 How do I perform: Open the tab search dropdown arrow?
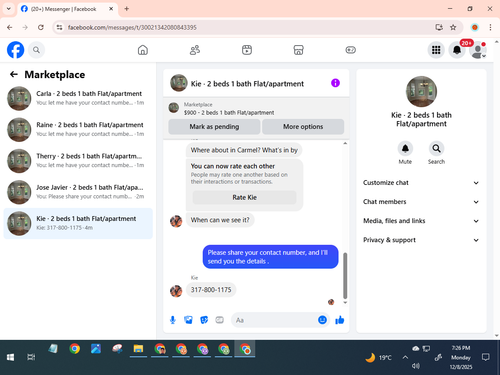coord(9,9)
